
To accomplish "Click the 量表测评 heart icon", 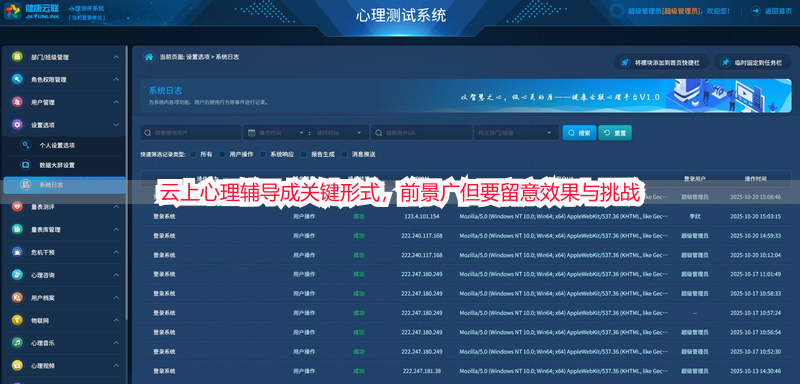I will point(17,207).
